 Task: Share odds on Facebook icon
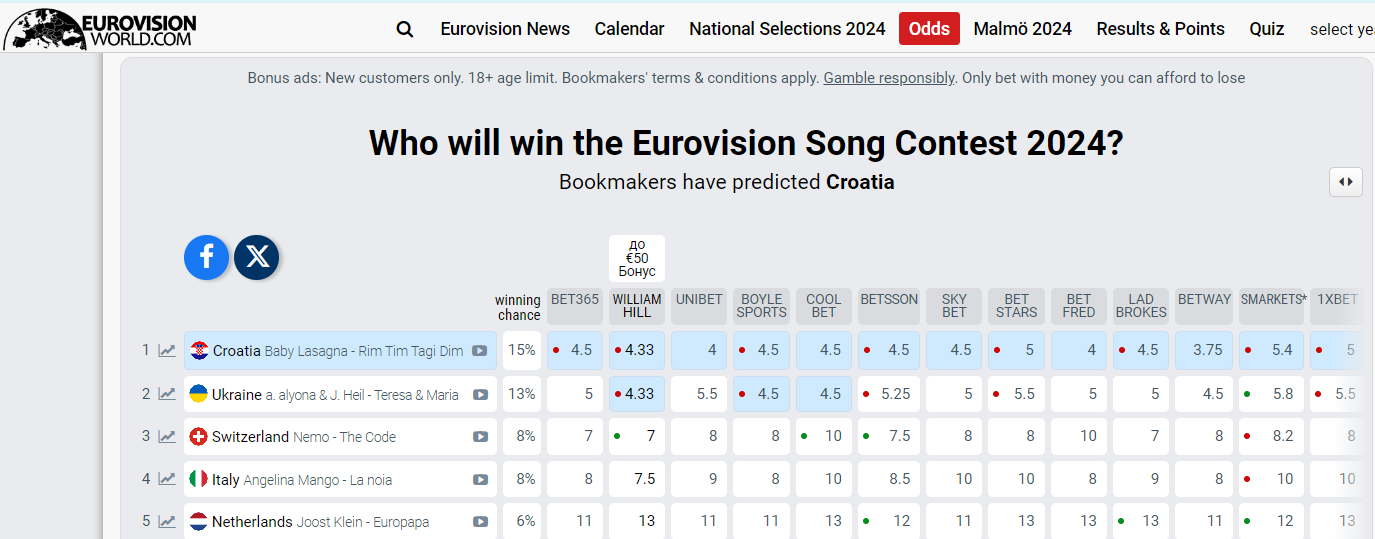click(207, 258)
